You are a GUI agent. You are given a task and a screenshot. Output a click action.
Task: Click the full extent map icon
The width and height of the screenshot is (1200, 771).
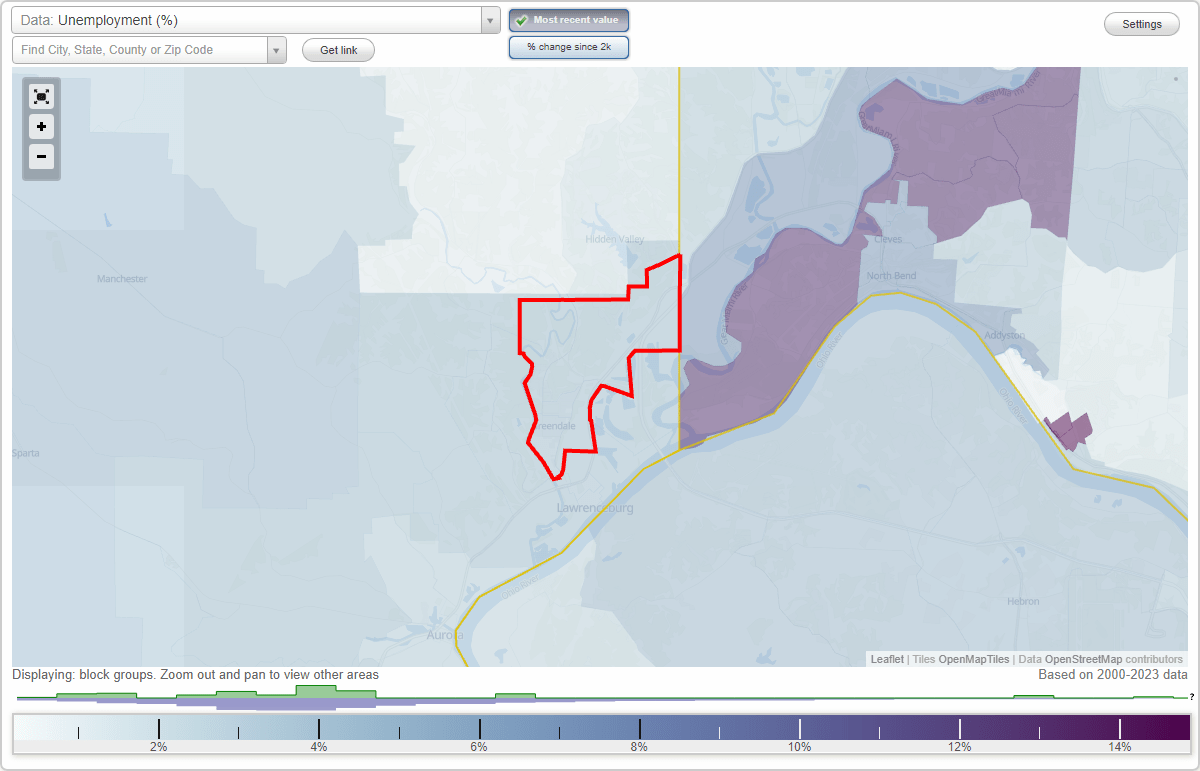[x=41, y=96]
